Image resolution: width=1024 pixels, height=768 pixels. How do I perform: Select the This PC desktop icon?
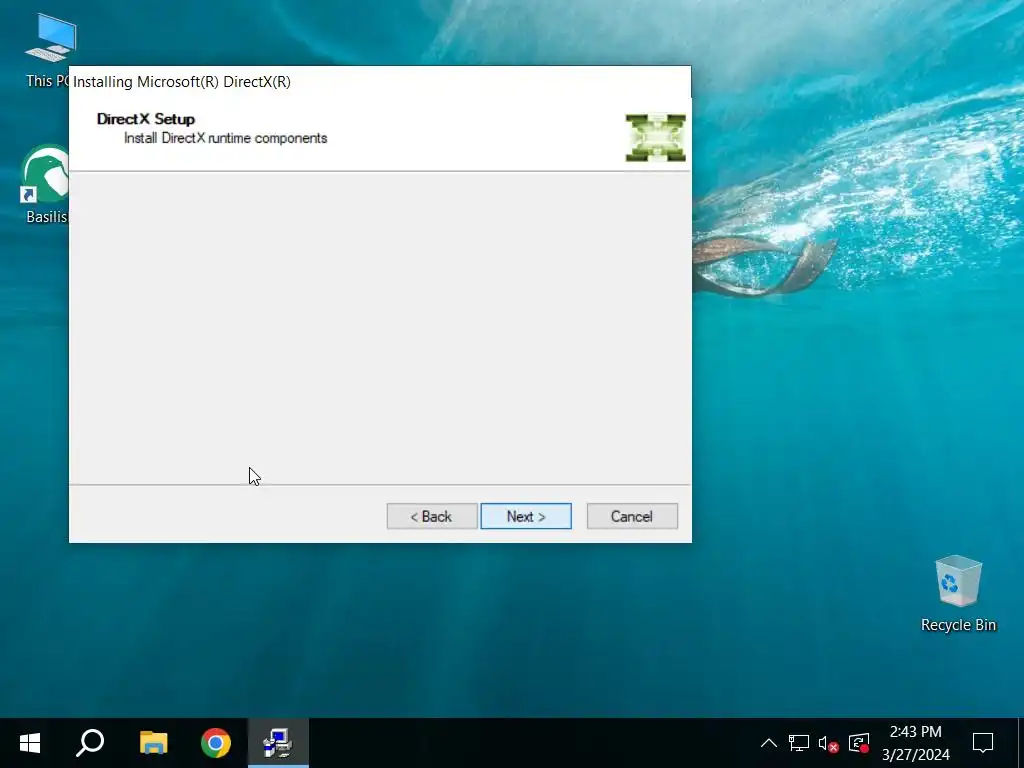pos(48,51)
